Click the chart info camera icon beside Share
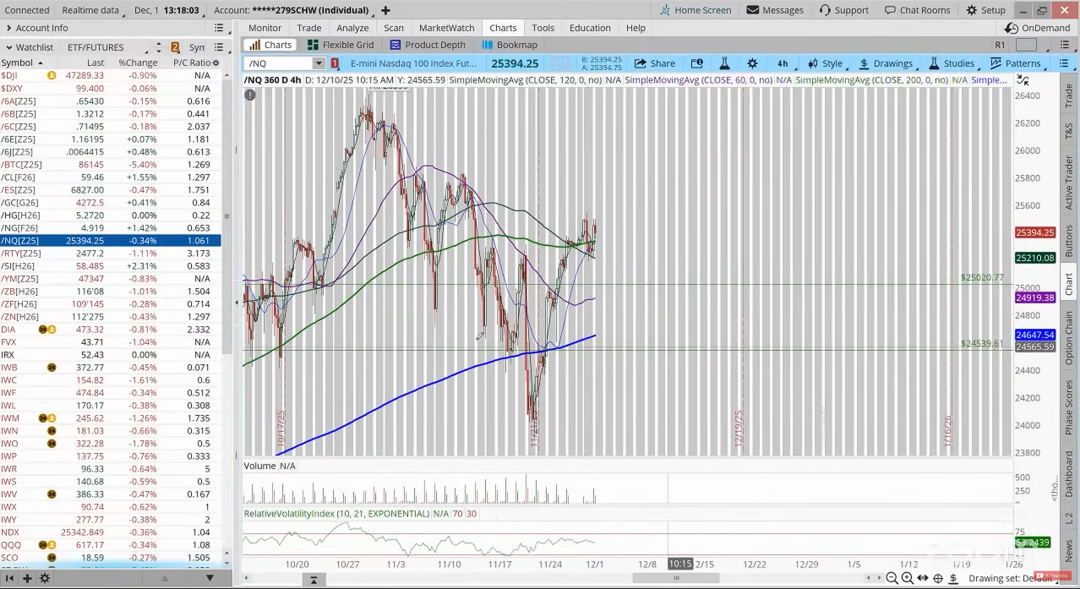Image resolution: width=1080 pixels, height=589 pixels. tap(696, 63)
